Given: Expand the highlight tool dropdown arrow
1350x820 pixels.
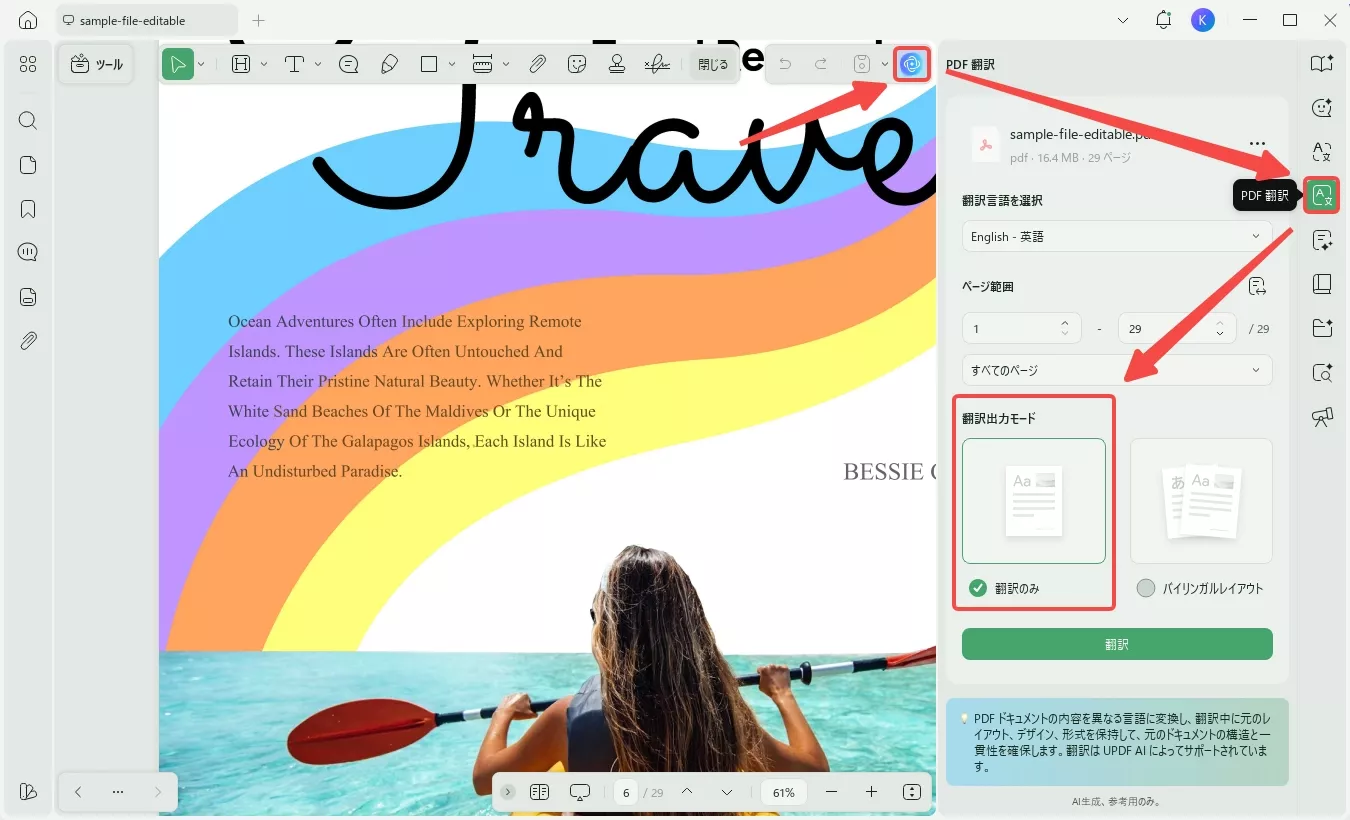Looking at the screenshot, I should (x=264, y=65).
